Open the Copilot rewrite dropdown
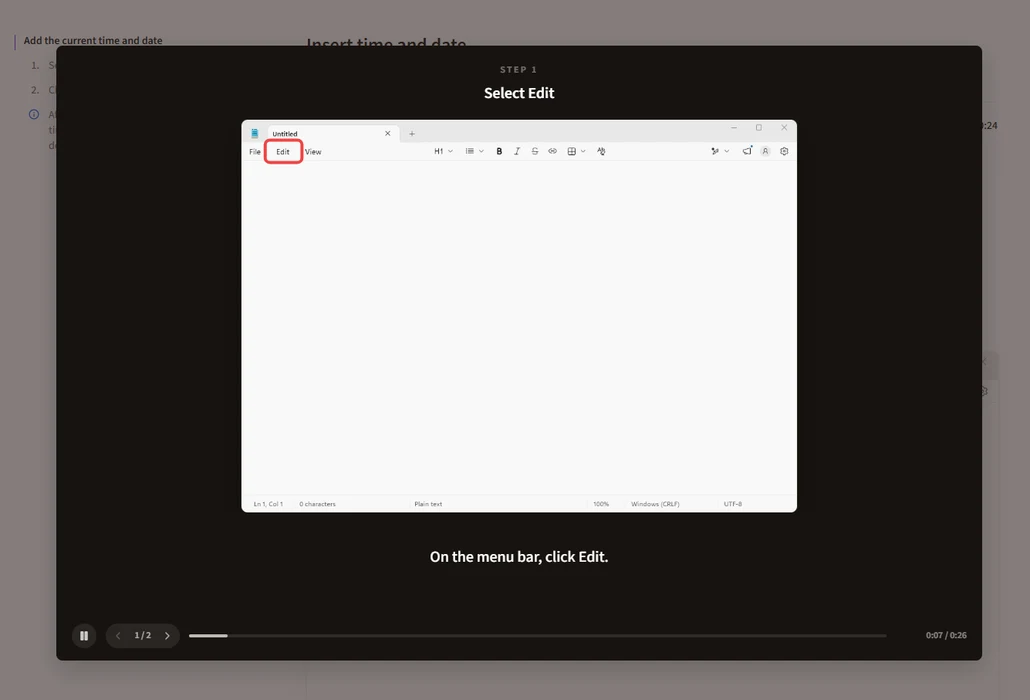The image size is (1030, 700). 720,151
